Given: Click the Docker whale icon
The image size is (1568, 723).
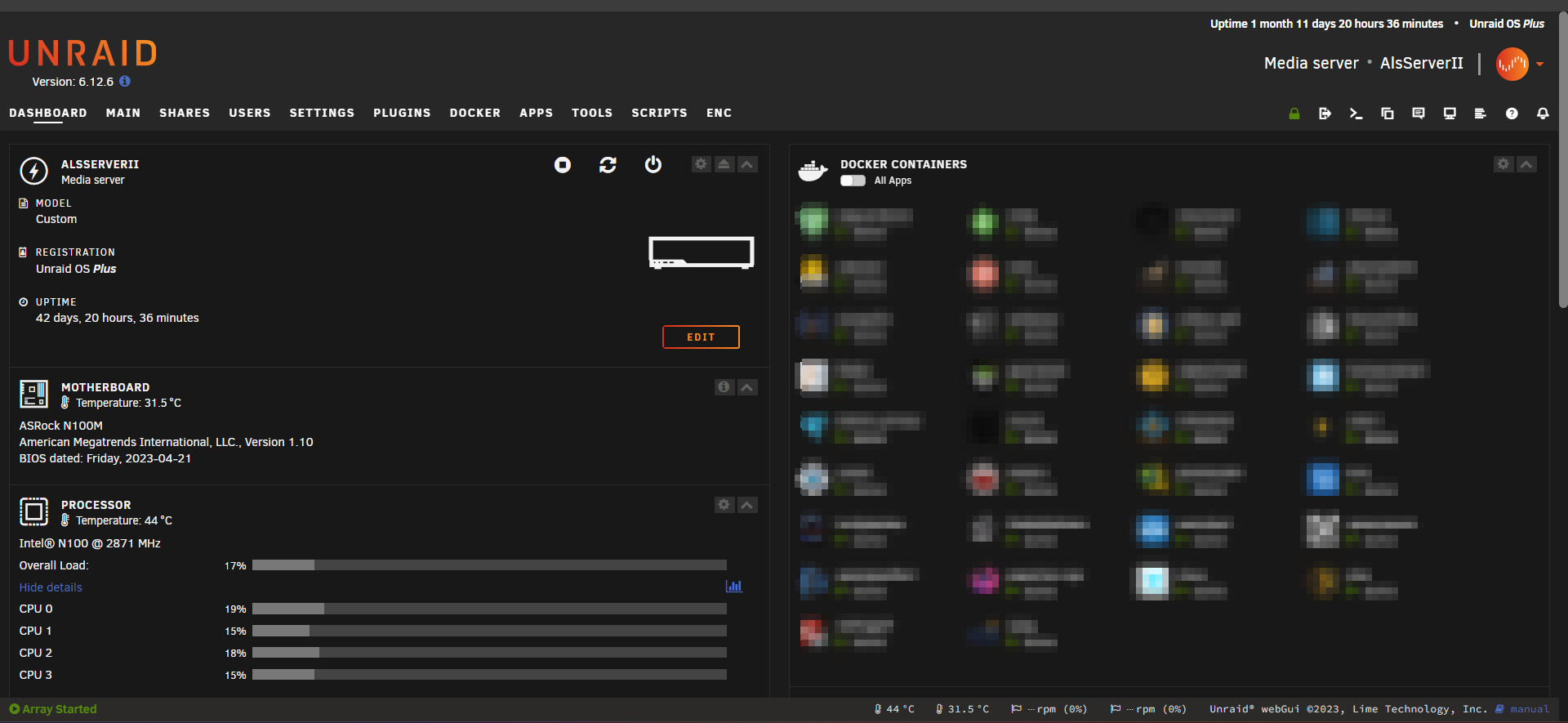Looking at the screenshot, I should click(813, 170).
